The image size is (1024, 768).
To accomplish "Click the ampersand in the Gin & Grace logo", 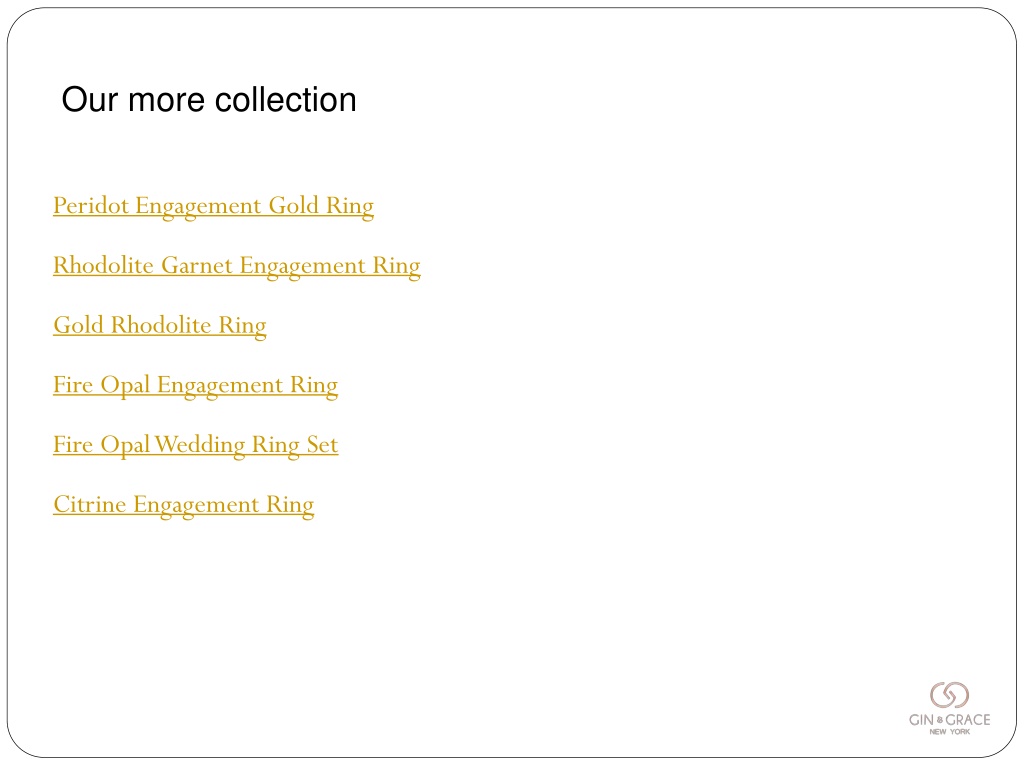I will [x=940, y=720].
